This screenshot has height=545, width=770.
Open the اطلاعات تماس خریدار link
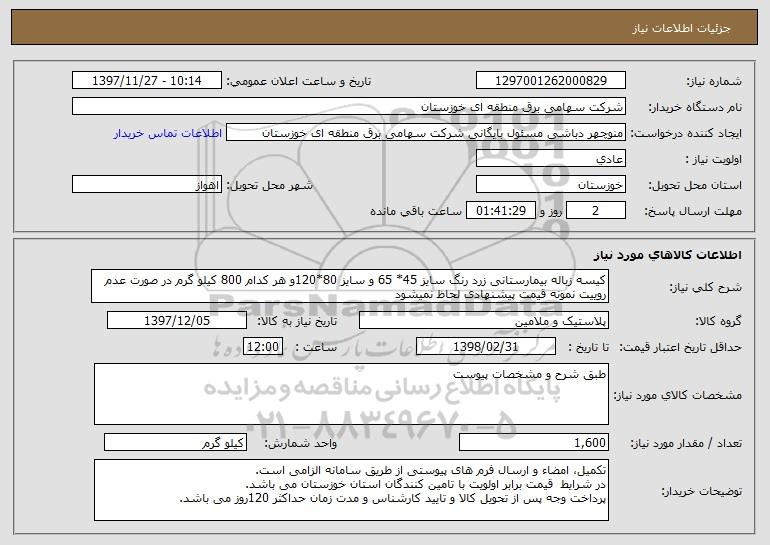click(168, 133)
